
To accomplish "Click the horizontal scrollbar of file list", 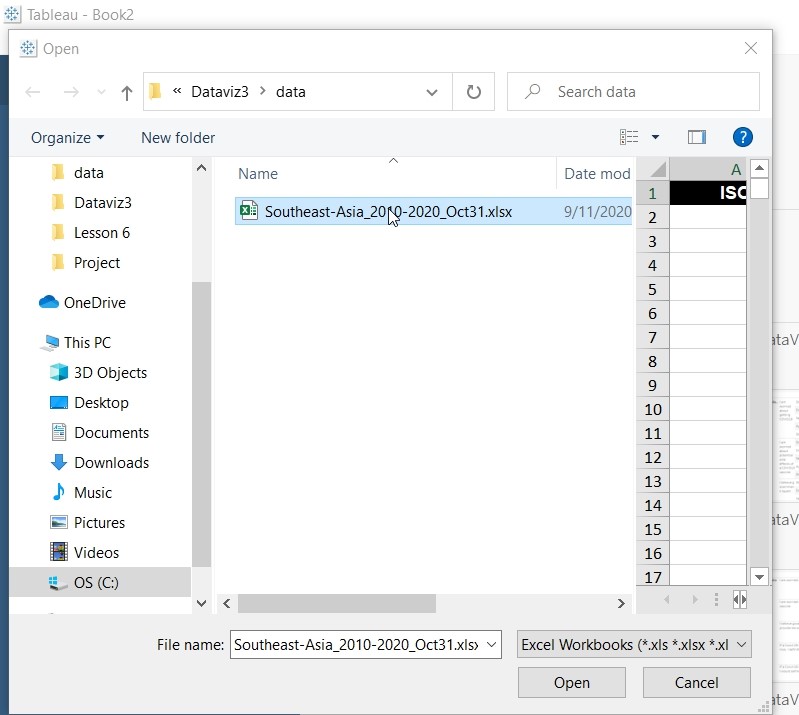I will (x=336, y=604).
